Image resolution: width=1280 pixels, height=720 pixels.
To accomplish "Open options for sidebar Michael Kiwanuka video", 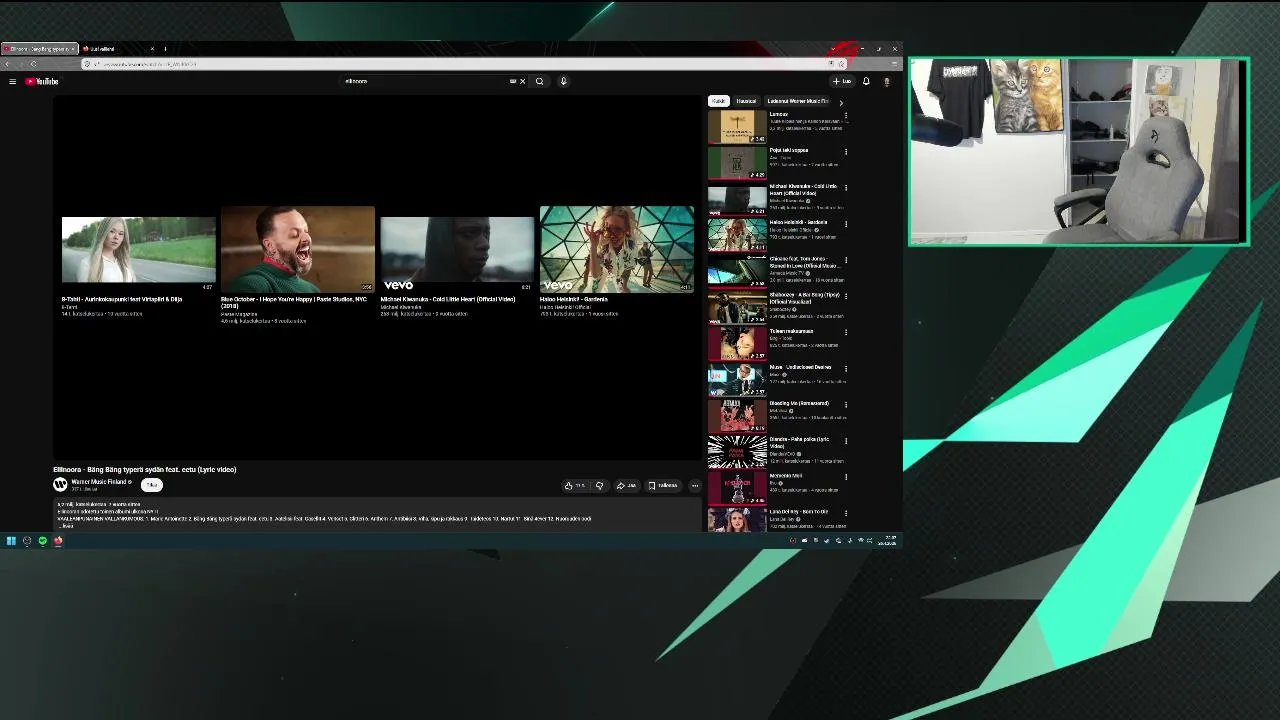I will 846,188.
